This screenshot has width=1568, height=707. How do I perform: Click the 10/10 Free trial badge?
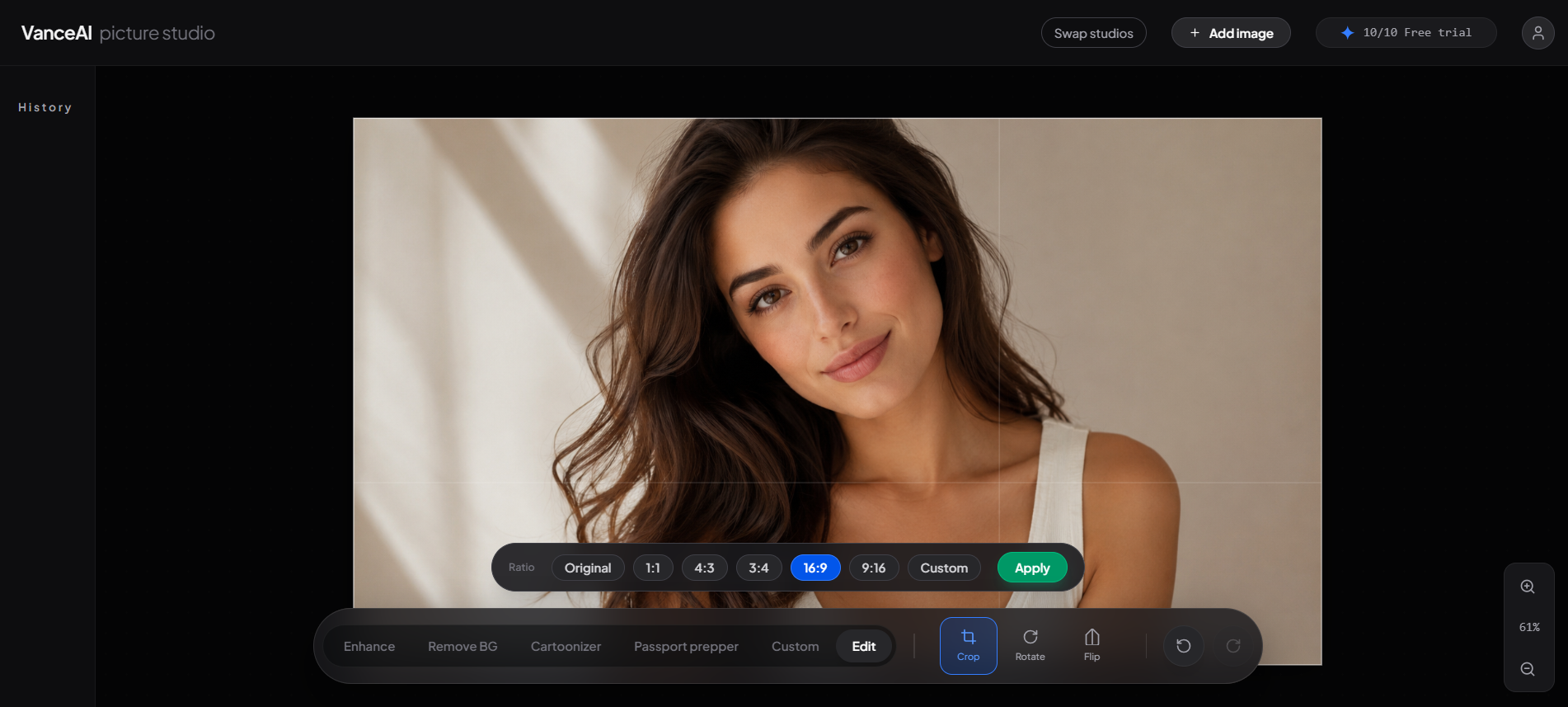click(x=1406, y=33)
